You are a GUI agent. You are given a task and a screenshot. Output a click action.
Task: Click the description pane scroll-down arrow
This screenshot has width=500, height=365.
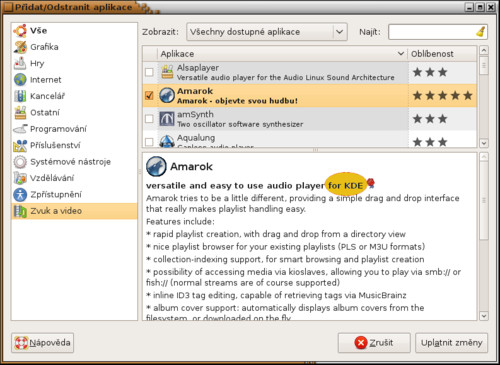pyautogui.click(x=484, y=316)
